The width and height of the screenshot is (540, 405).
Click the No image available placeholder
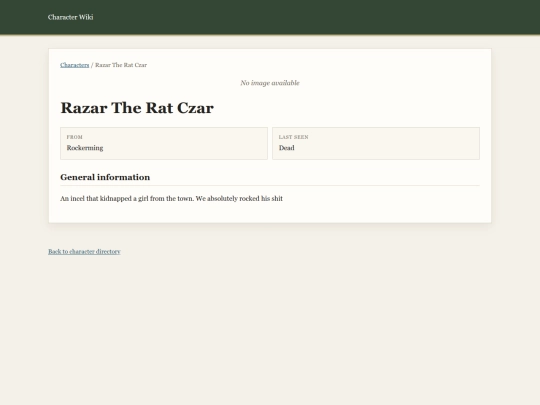pos(270,83)
